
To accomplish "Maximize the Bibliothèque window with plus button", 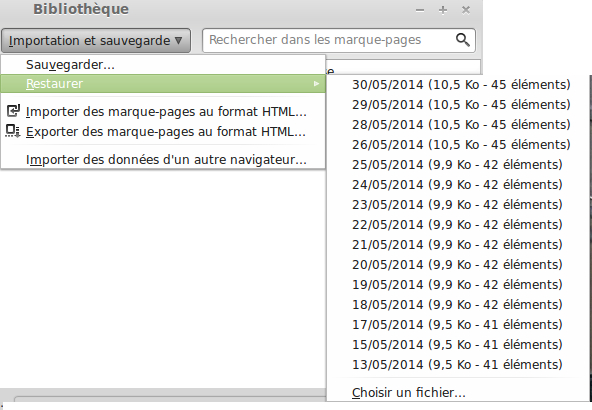I will click(x=443, y=10).
